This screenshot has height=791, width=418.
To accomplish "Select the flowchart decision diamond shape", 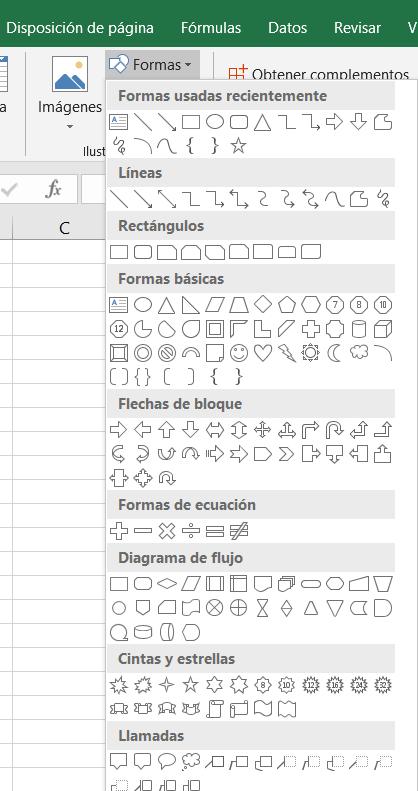I will tap(167, 584).
